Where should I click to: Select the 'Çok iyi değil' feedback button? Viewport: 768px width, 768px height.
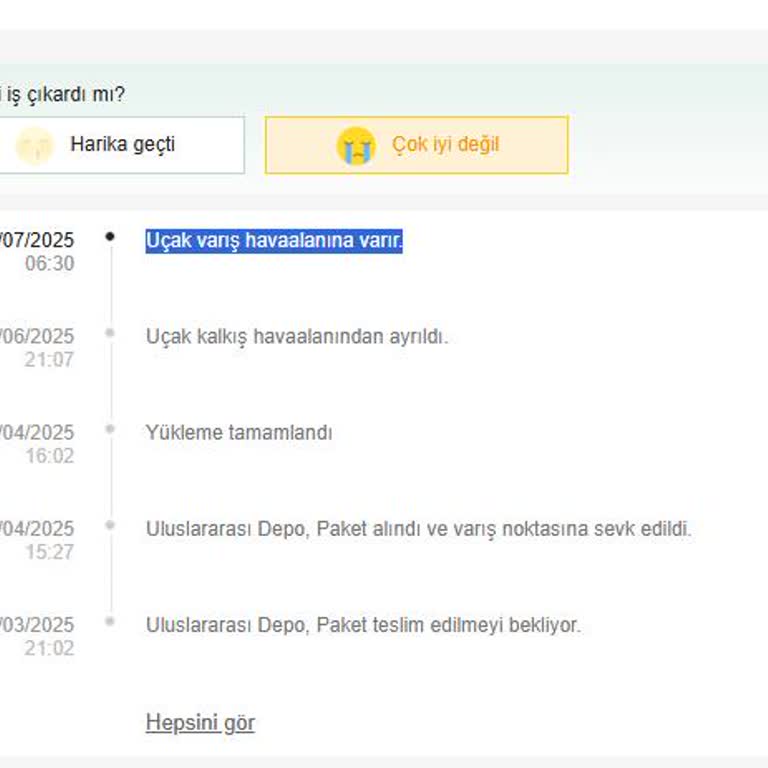[x=417, y=145]
